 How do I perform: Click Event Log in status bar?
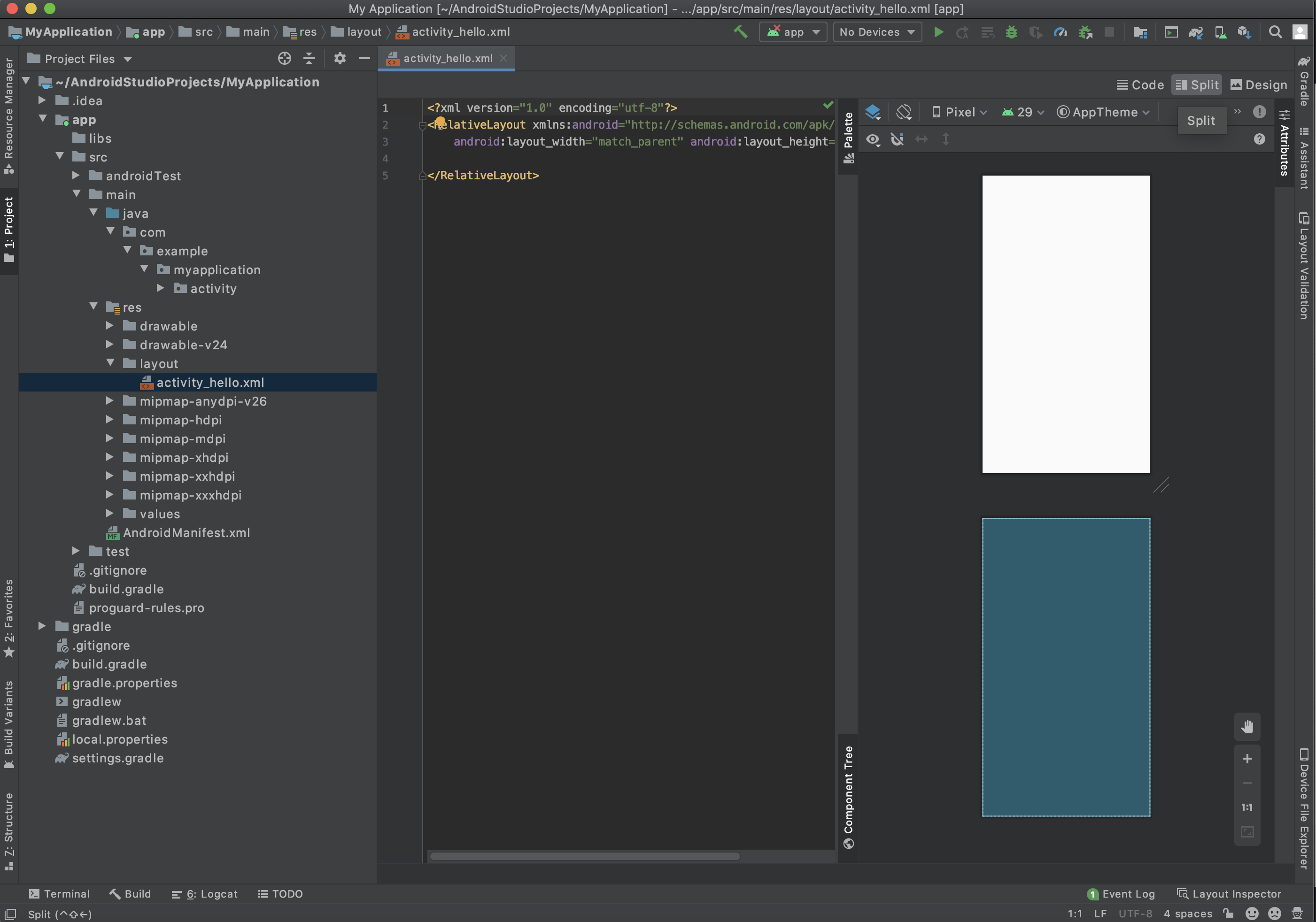(1121, 893)
